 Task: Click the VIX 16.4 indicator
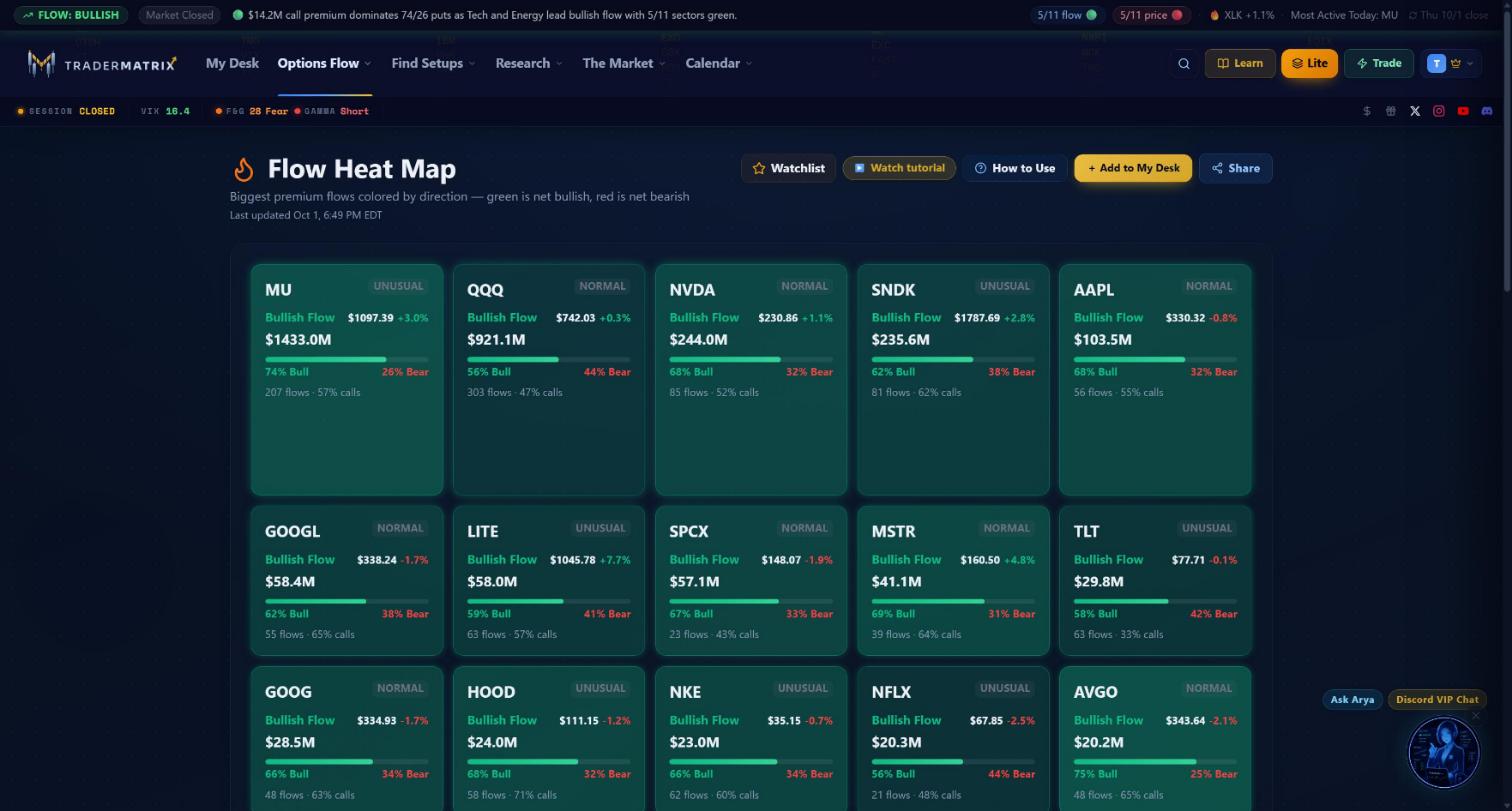165,111
